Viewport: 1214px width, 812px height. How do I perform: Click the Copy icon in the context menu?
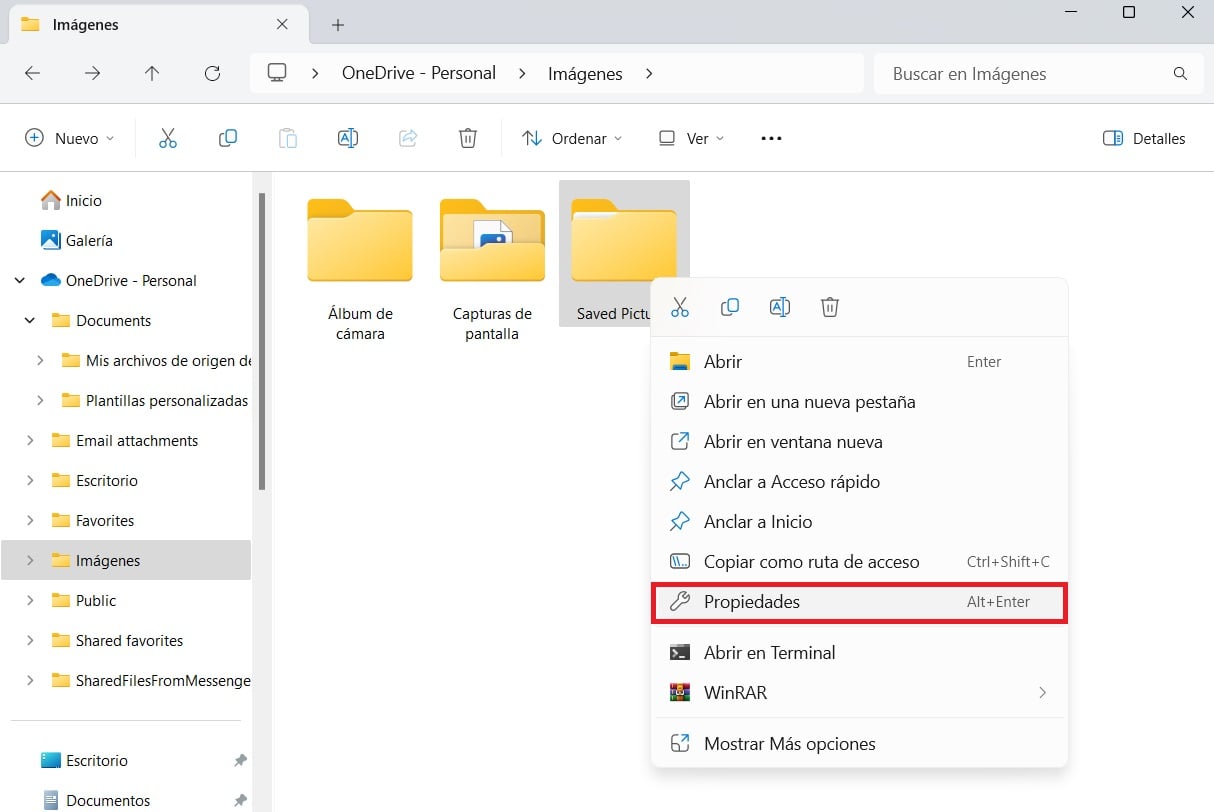[730, 307]
